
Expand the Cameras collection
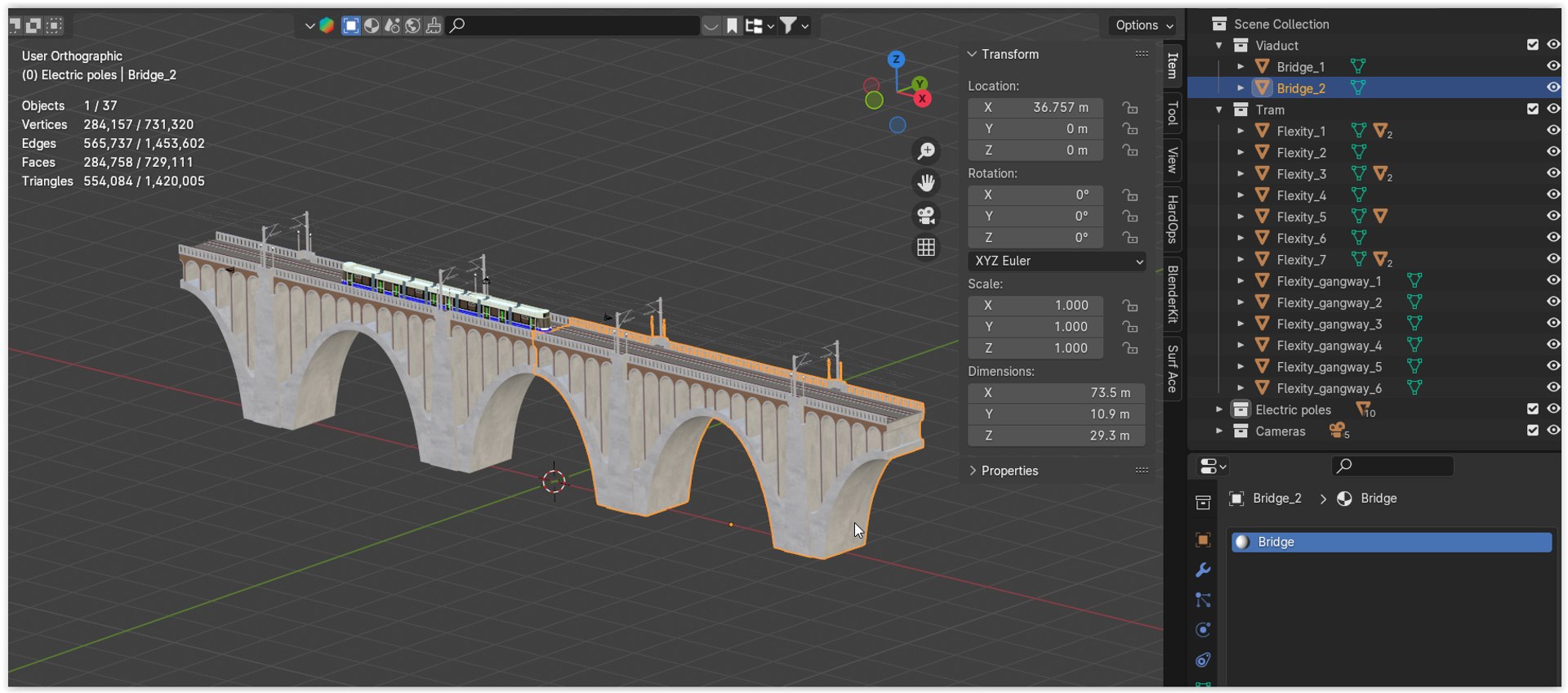point(1219,431)
